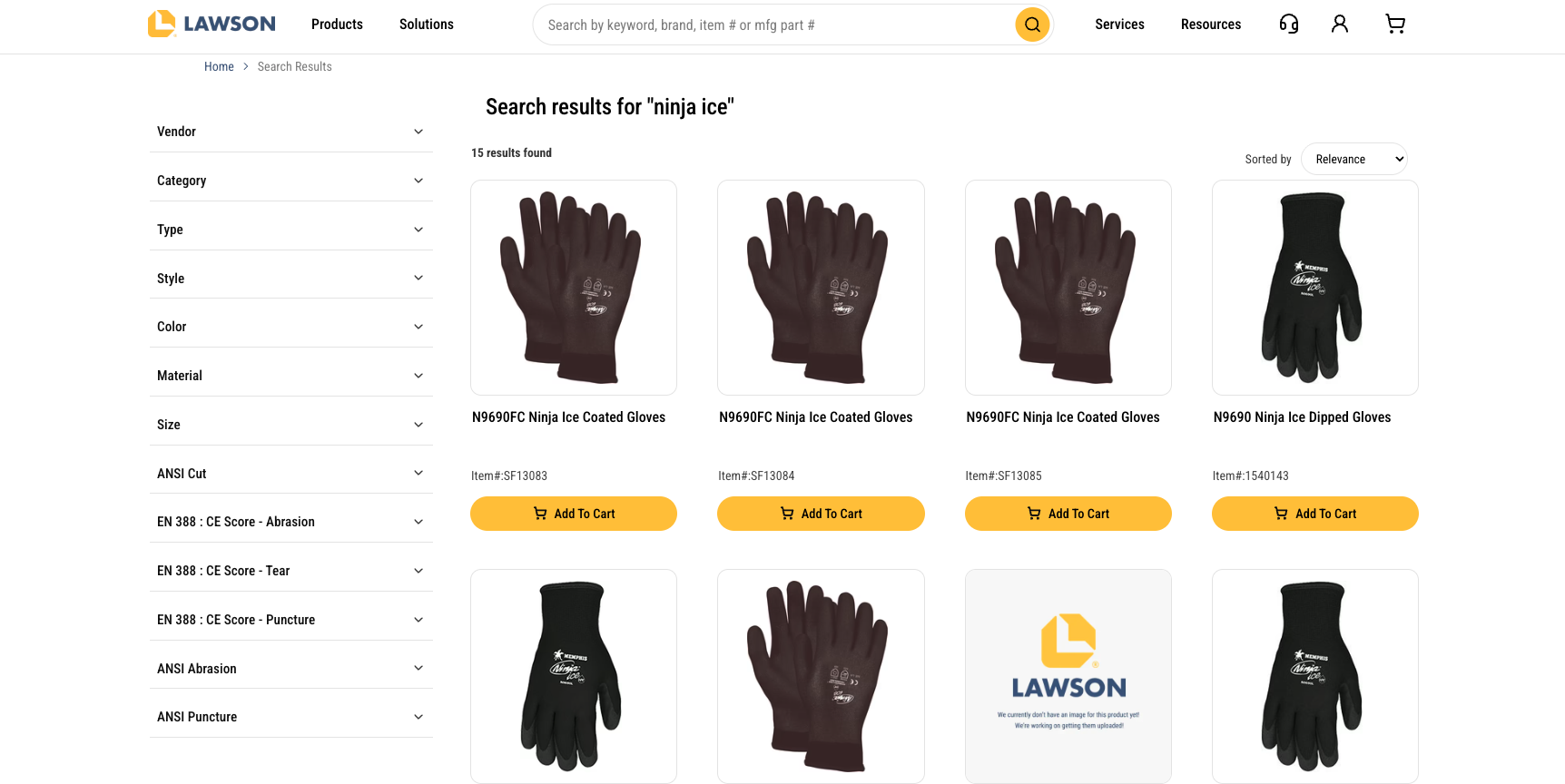Open the Products menu
Image resolution: width=1565 pixels, height=784 pixels.
[x=337, y=24]
